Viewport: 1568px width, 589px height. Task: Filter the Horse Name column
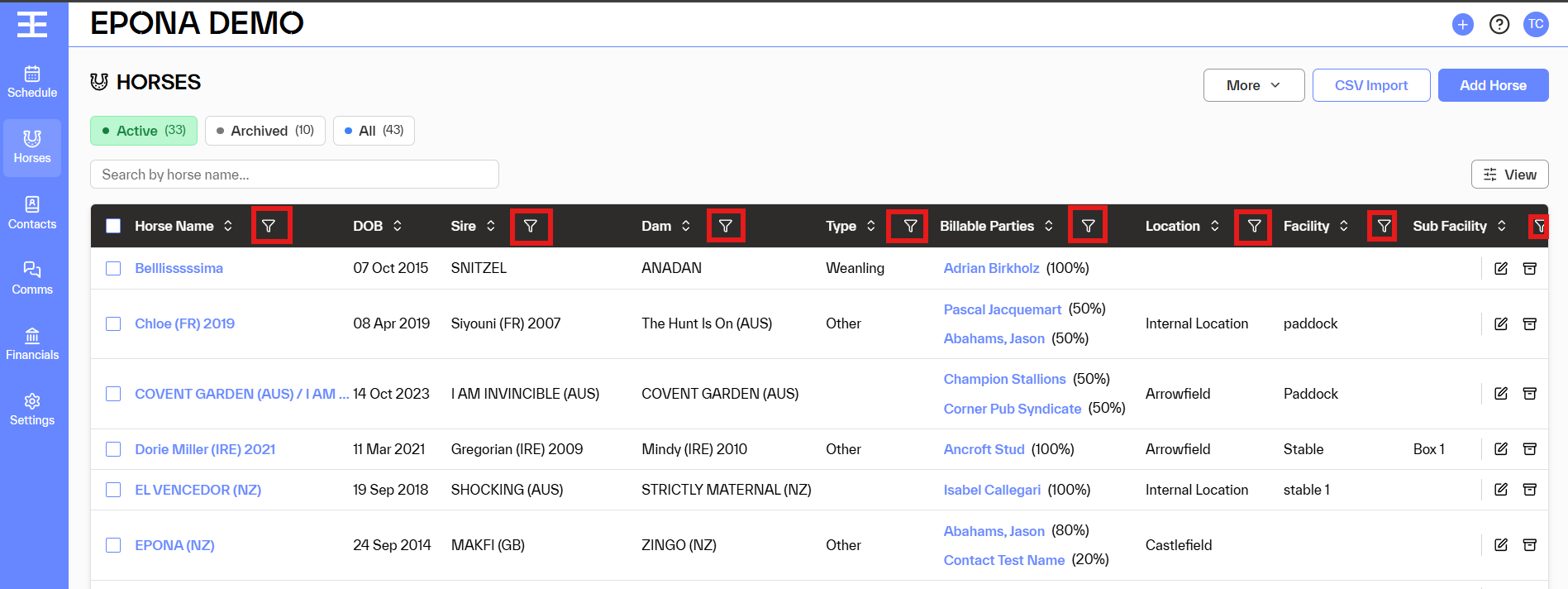pyautogui.click(x=269, y=226)
